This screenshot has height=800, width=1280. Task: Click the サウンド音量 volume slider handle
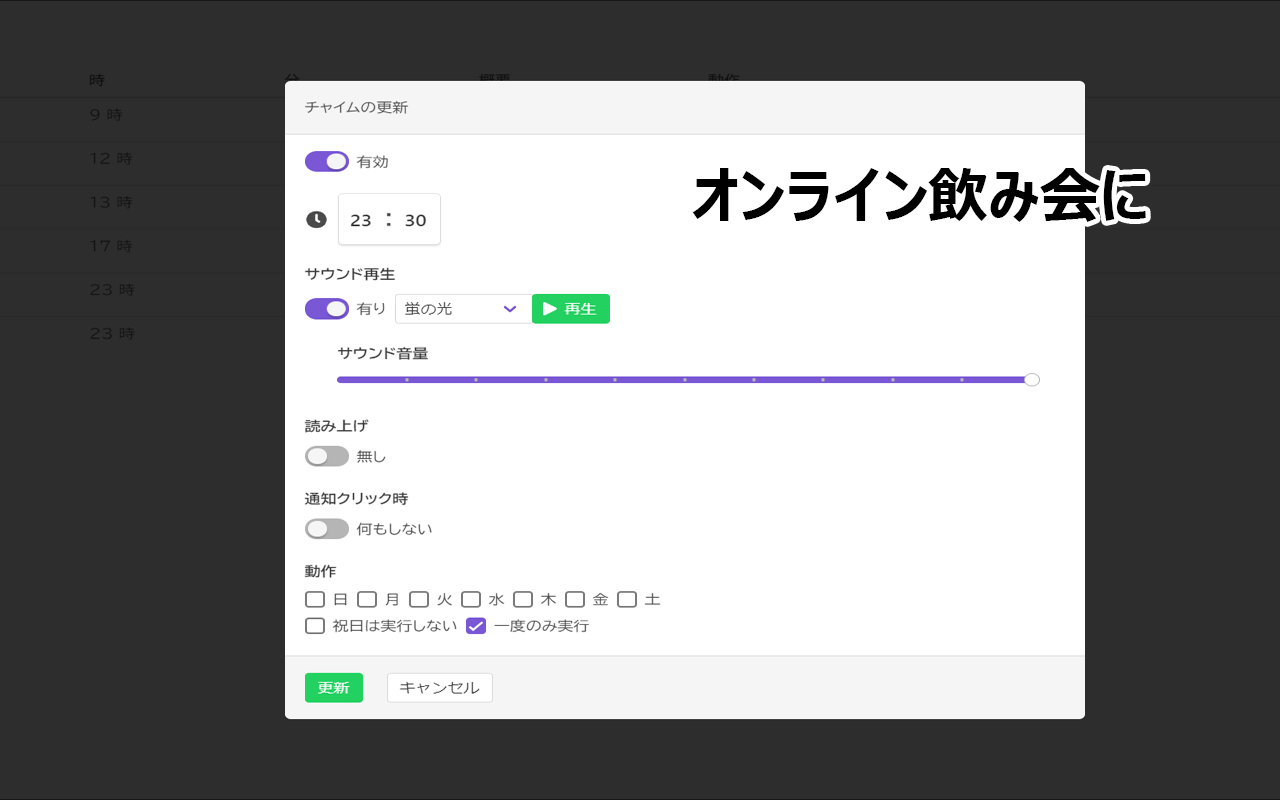1032,380
